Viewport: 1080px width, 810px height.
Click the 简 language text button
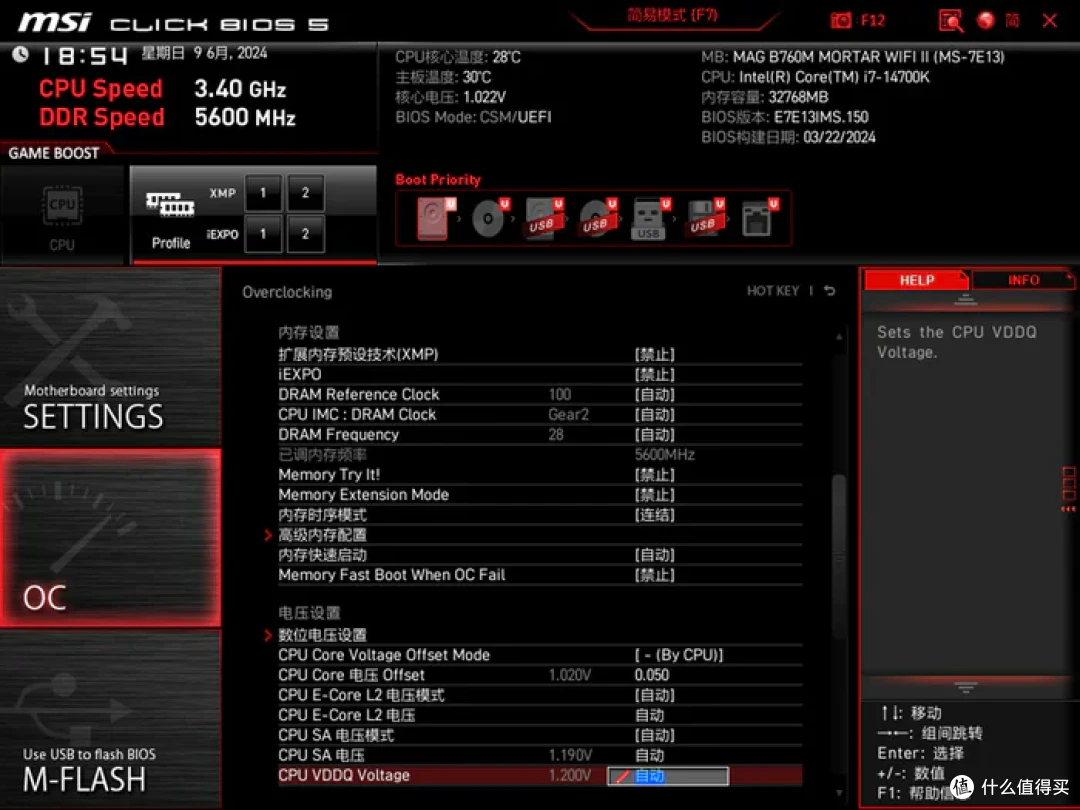[x=1012, y=20]
